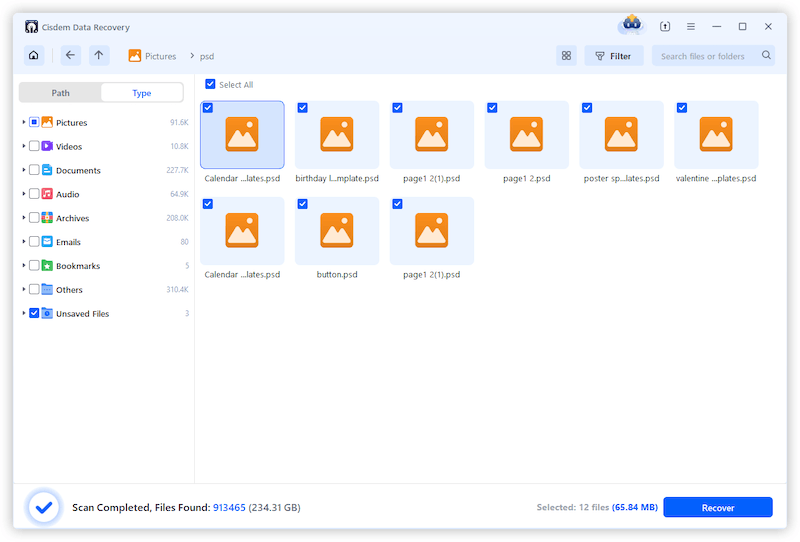Expand the Pictures tree node
The image size is (800, 542).
pyautogui.click(x=23, y=122)
